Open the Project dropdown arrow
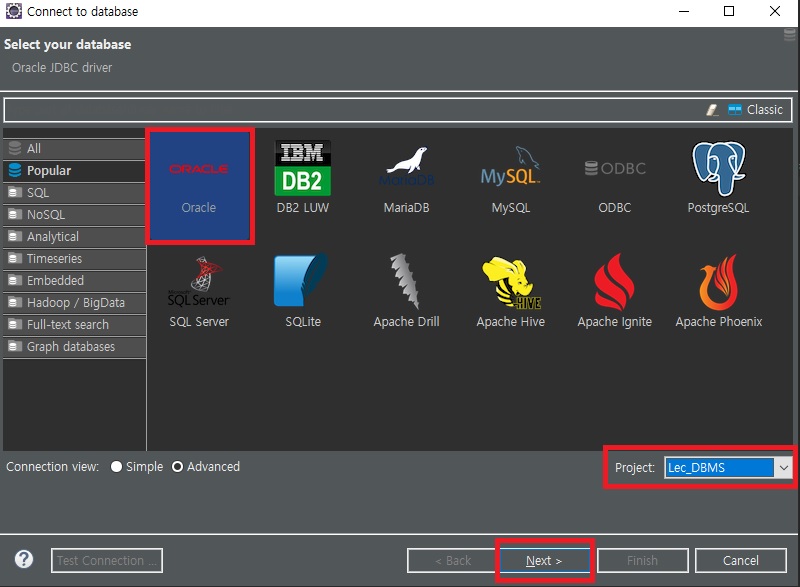Viewport: 800px width, 587px height. [783, 468]
